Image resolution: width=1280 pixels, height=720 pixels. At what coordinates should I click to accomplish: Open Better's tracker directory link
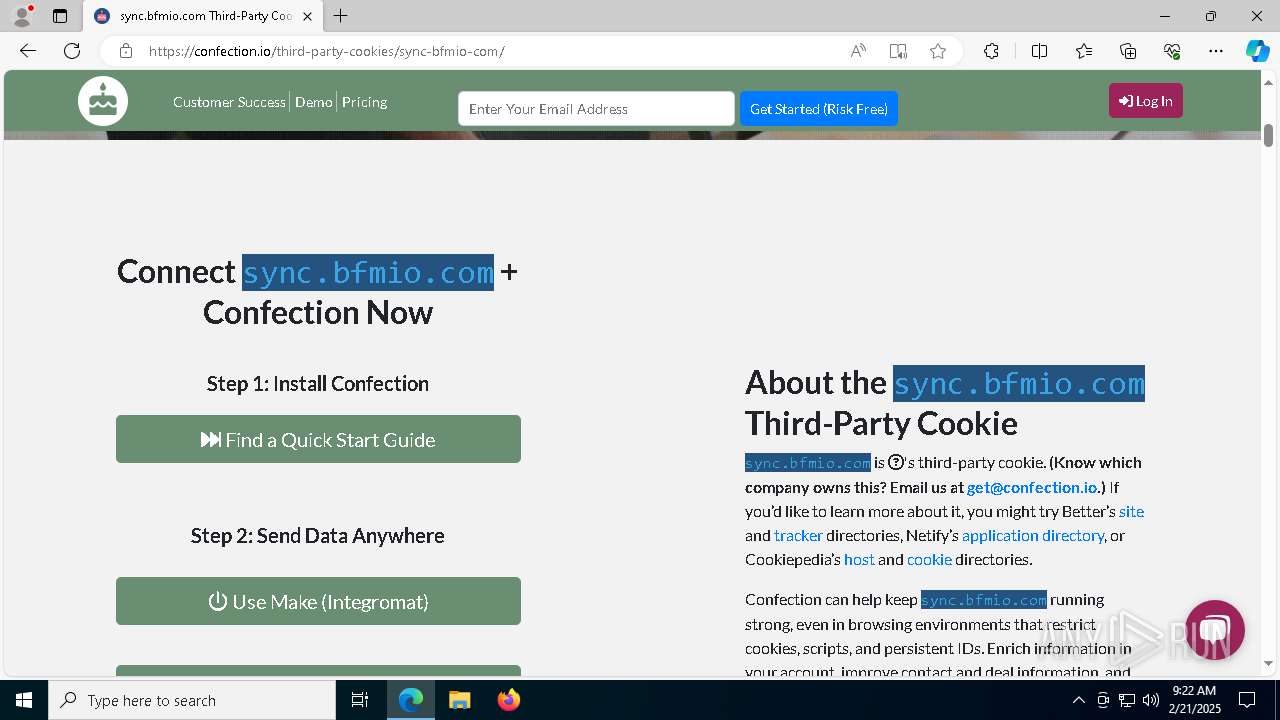(x=798, y=535)
